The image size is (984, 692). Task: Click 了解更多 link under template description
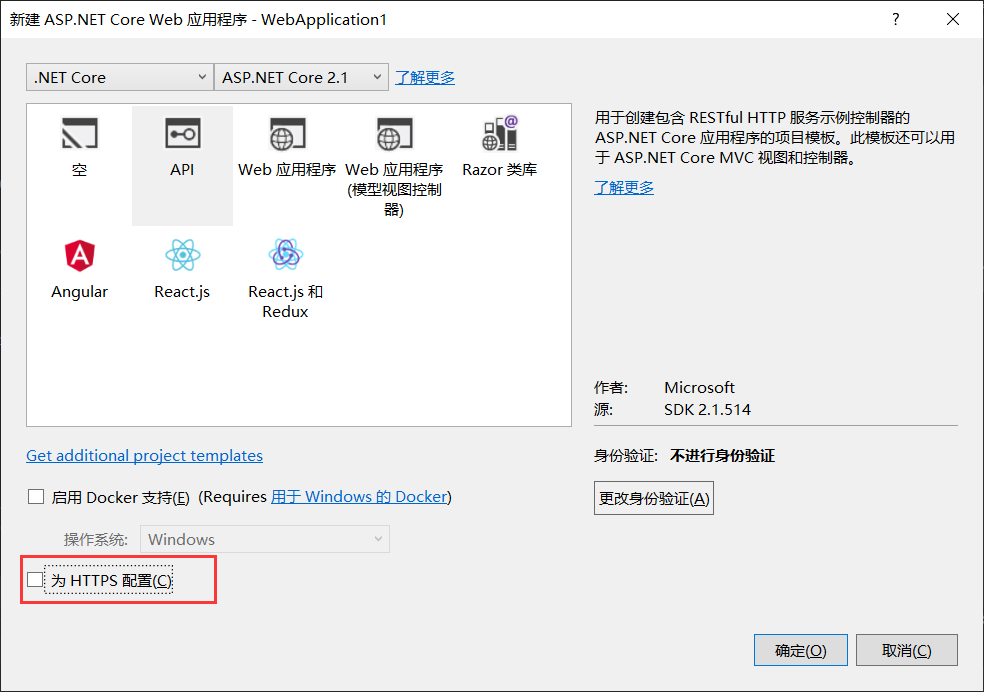pyautogui.click(x=624, y=188)
